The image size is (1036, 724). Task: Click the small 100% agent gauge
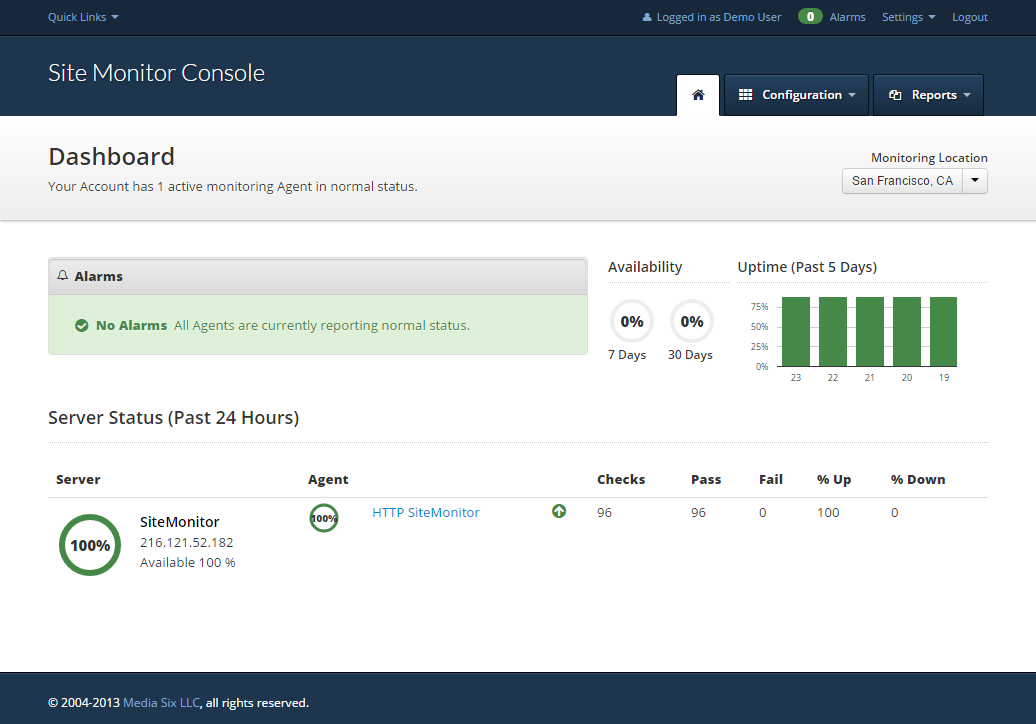point(323,518)
